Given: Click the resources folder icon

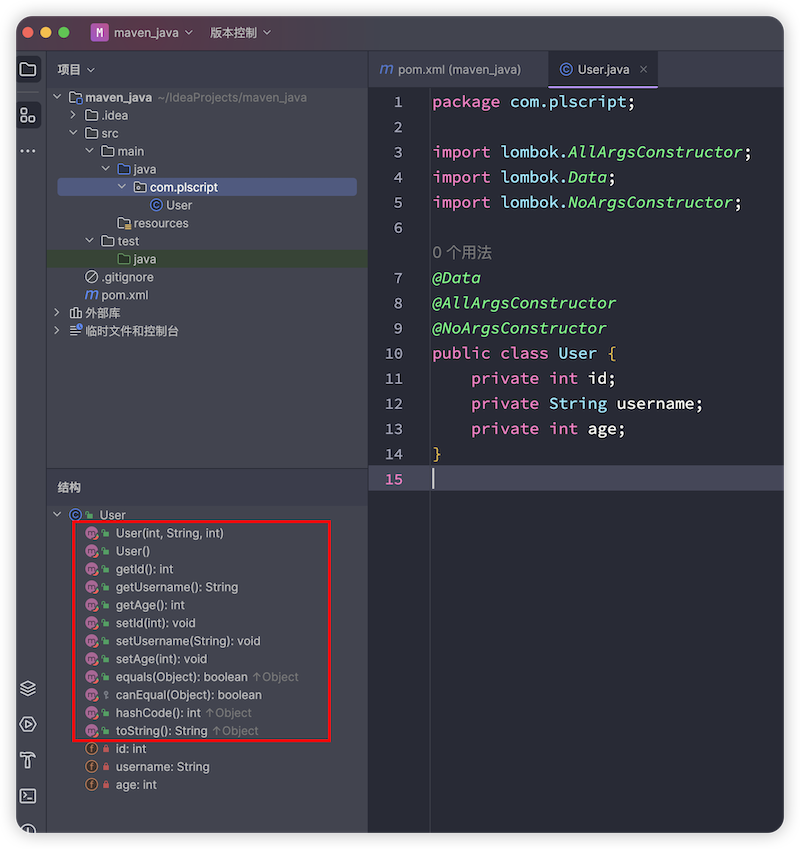Looking at the screenshot, I should click(x=124, y=223).
